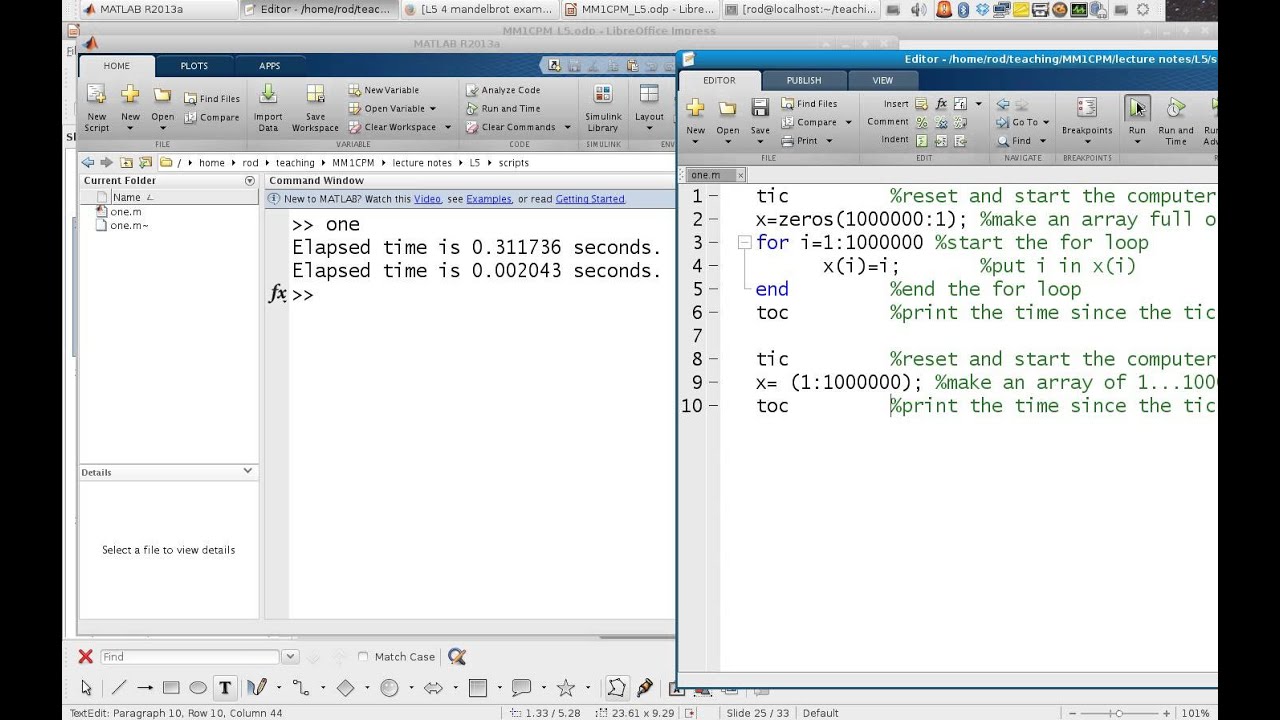This screenshot has width=1280, height=720.
Task: Close the Impress find toolbar
Action: (x=85, y=656)
